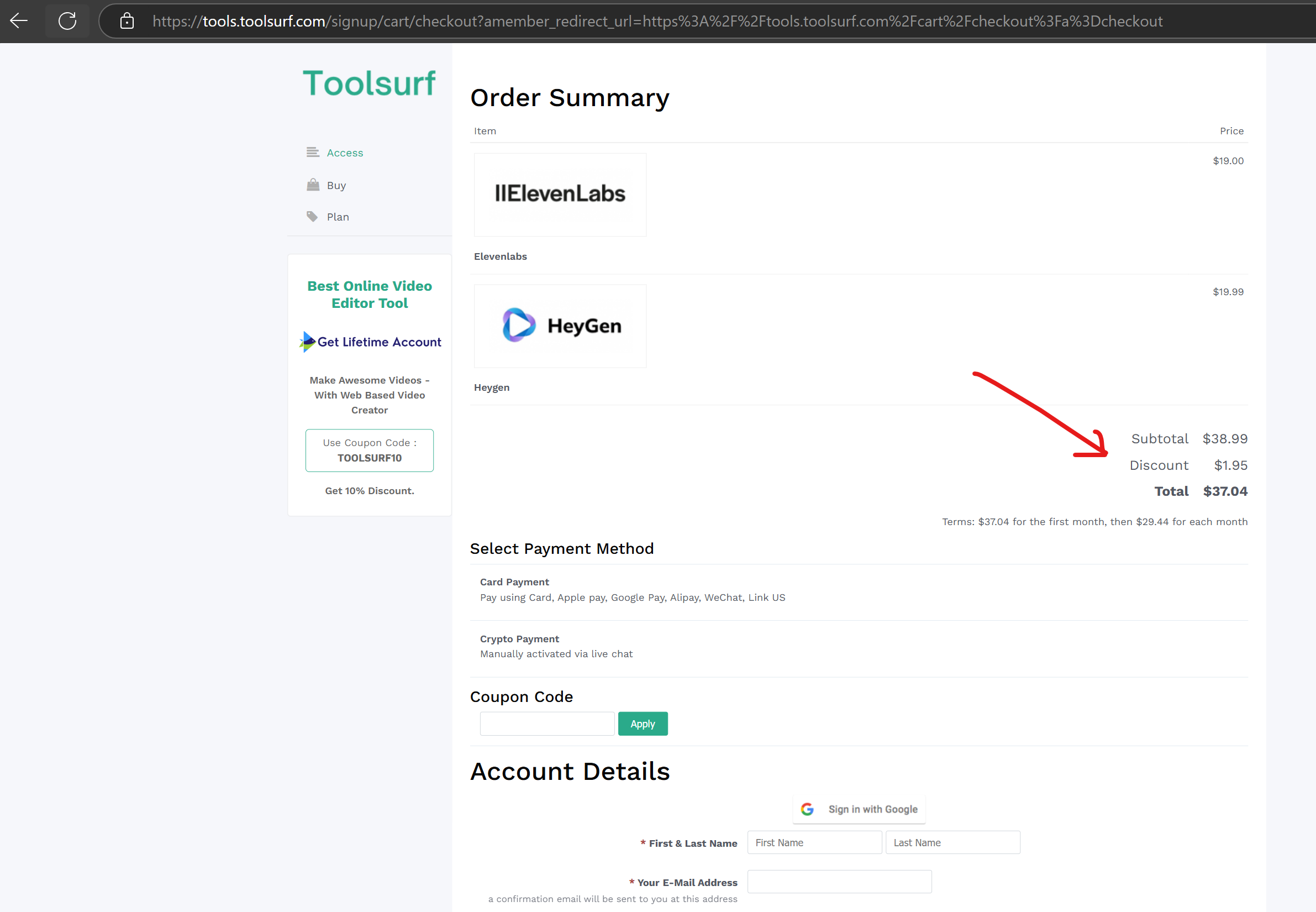Open the Buy menu item
This screenshot has height=912, width=1316.
(x=336, y=185)
